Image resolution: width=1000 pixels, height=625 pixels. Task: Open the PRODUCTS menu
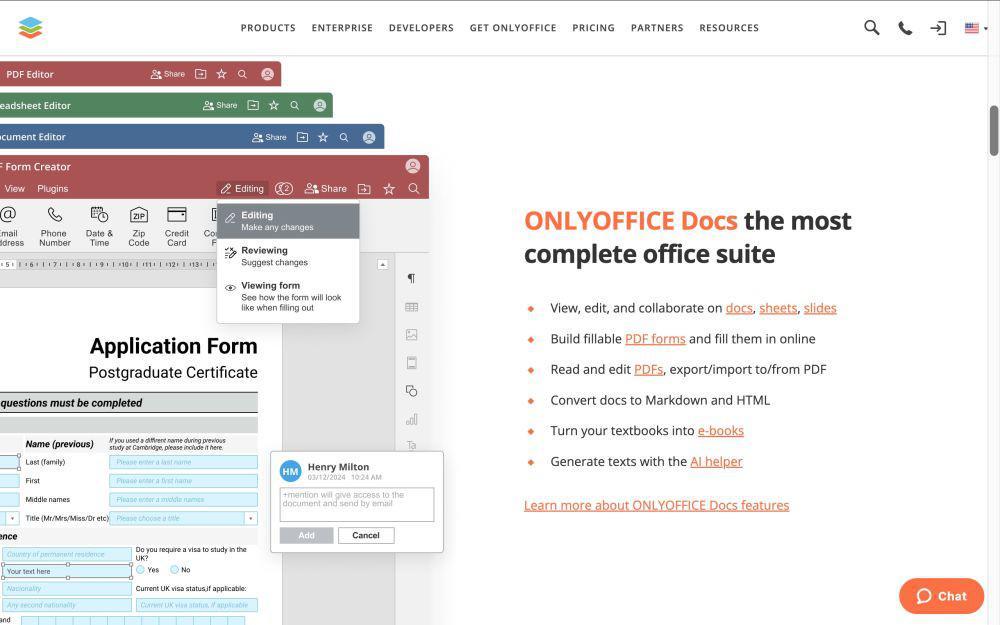[x=268, y=28]
